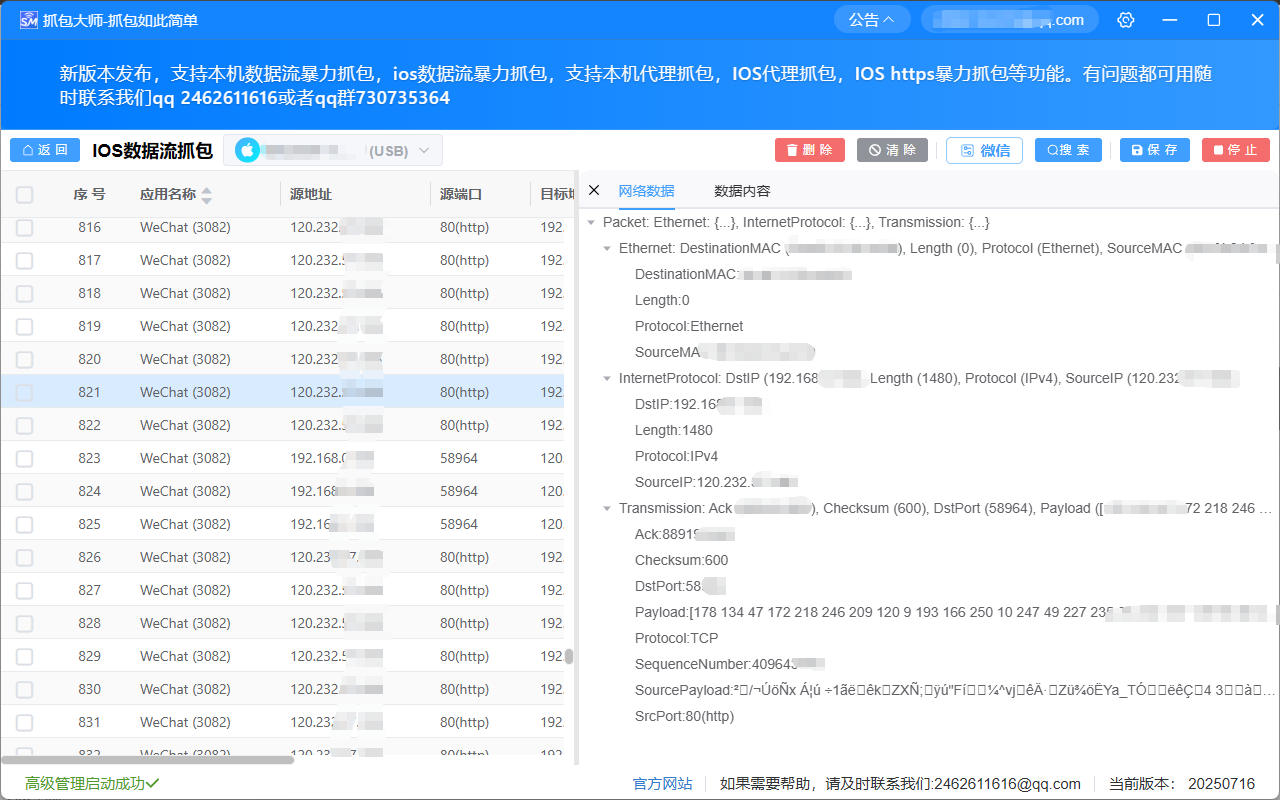Click the vertical scrollbar thumb of packet list
This screenshot has width=1280, height=800.
pyautogui.click(x=569, y=657)
